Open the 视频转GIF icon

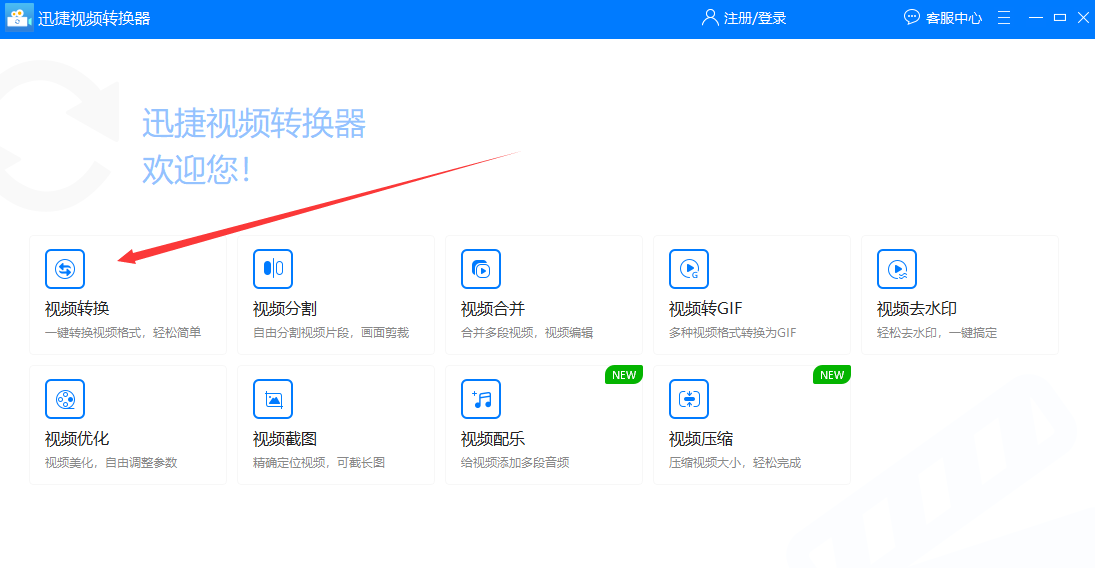pyautogui.click(x=689, y=269)
